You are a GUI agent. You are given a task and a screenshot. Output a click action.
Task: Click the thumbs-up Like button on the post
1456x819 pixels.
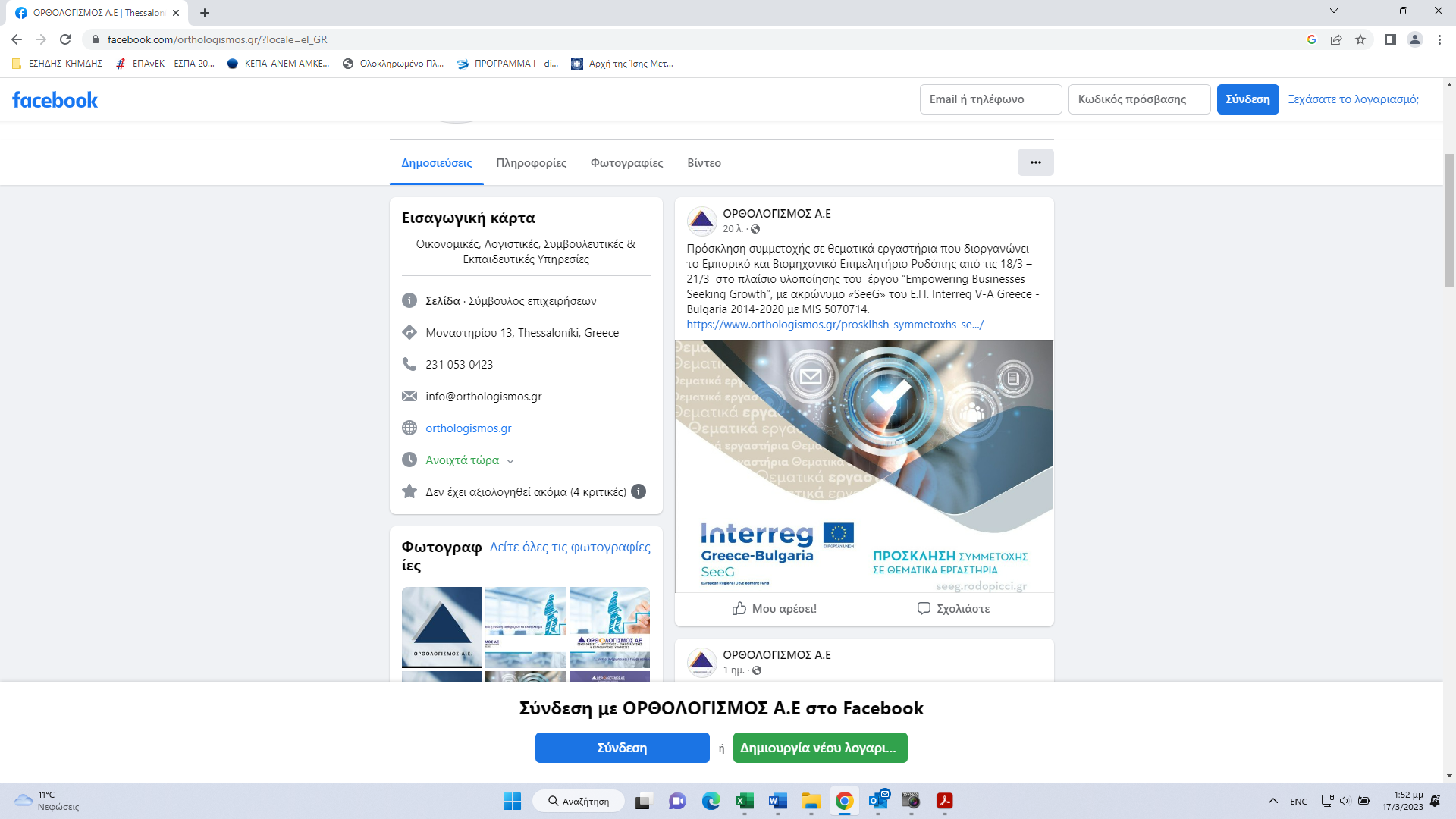pyautogui.click(x=774, y=609)
